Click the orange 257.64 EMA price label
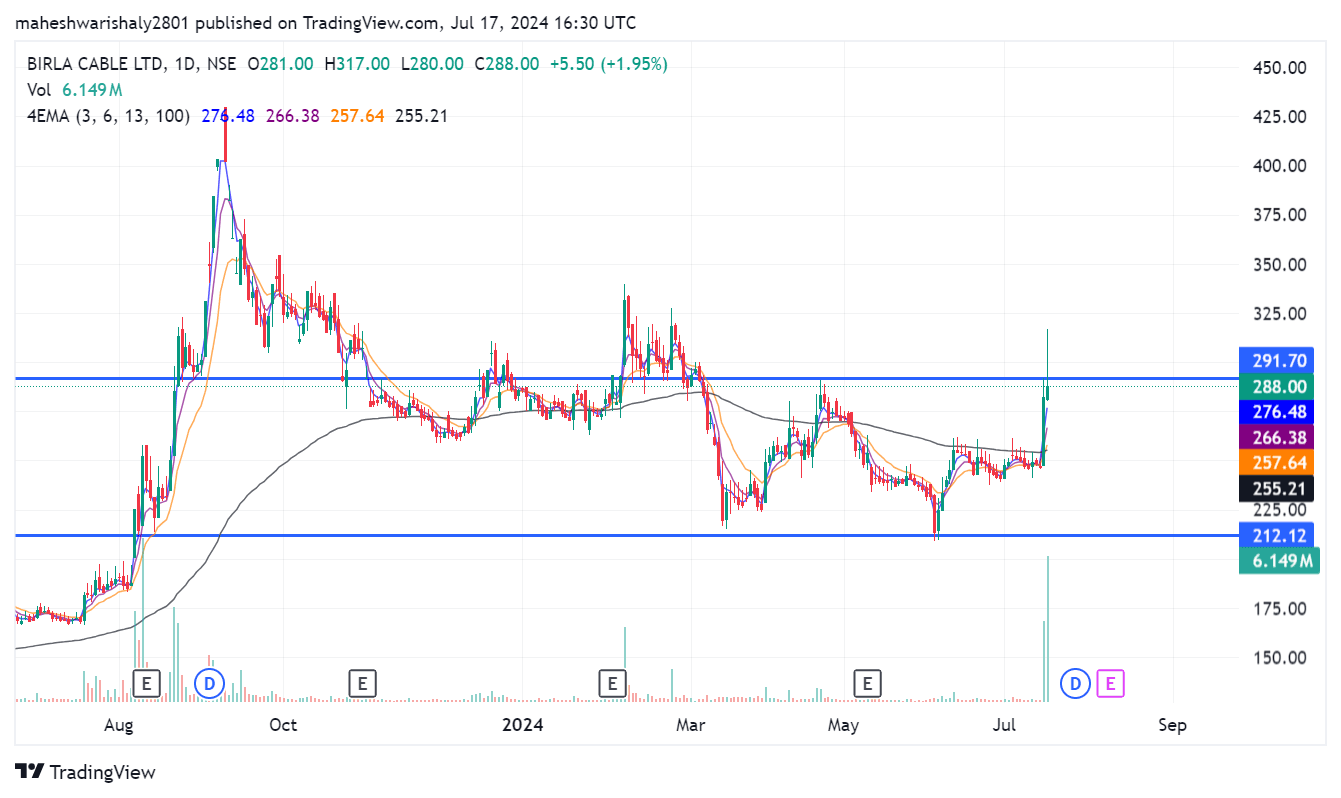This screenshot has width=1341, height=798. point(1279,463)
